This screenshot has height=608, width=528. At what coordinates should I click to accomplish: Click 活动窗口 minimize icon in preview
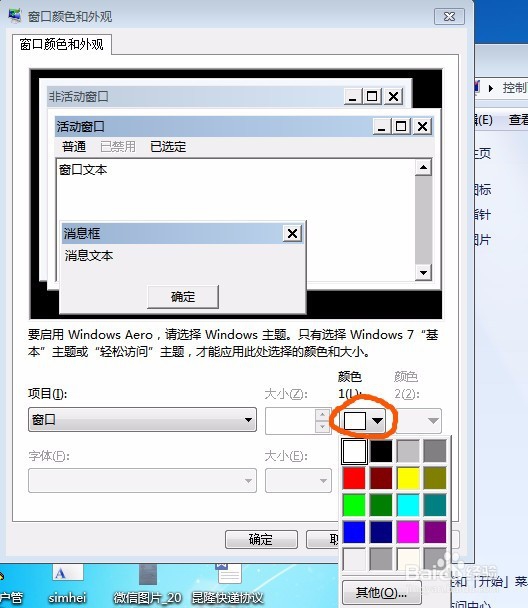pos(382,126)
